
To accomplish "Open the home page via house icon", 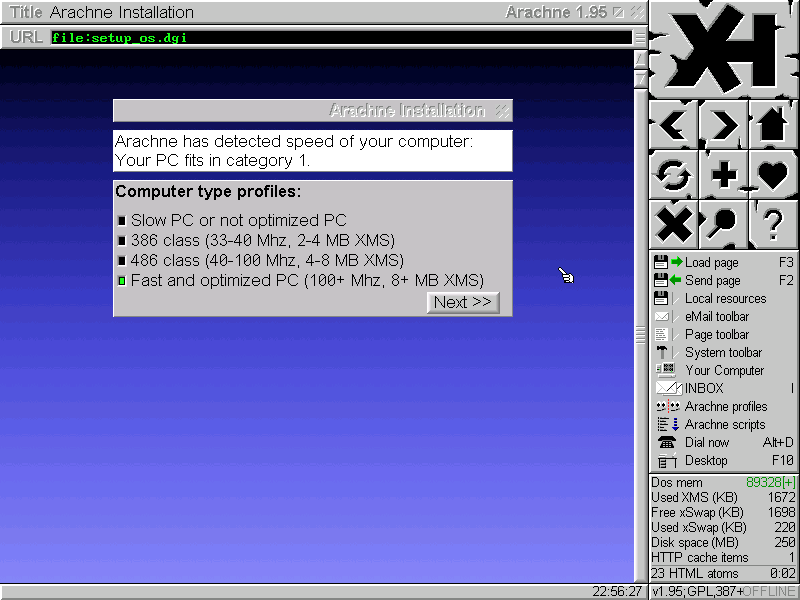I will point(773,124).
